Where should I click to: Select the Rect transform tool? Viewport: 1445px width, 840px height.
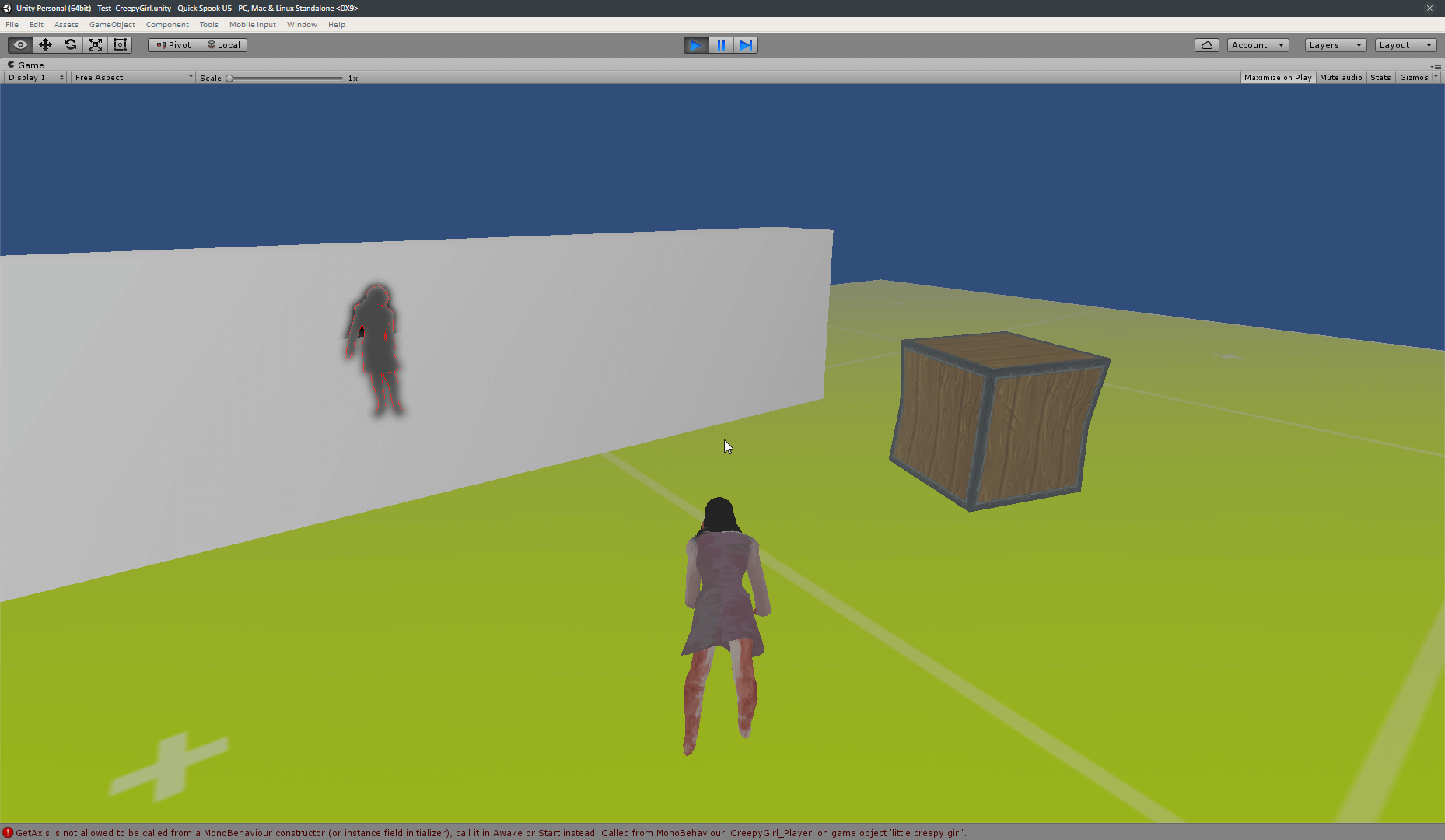pyautogui.click(x=120, y=45)
